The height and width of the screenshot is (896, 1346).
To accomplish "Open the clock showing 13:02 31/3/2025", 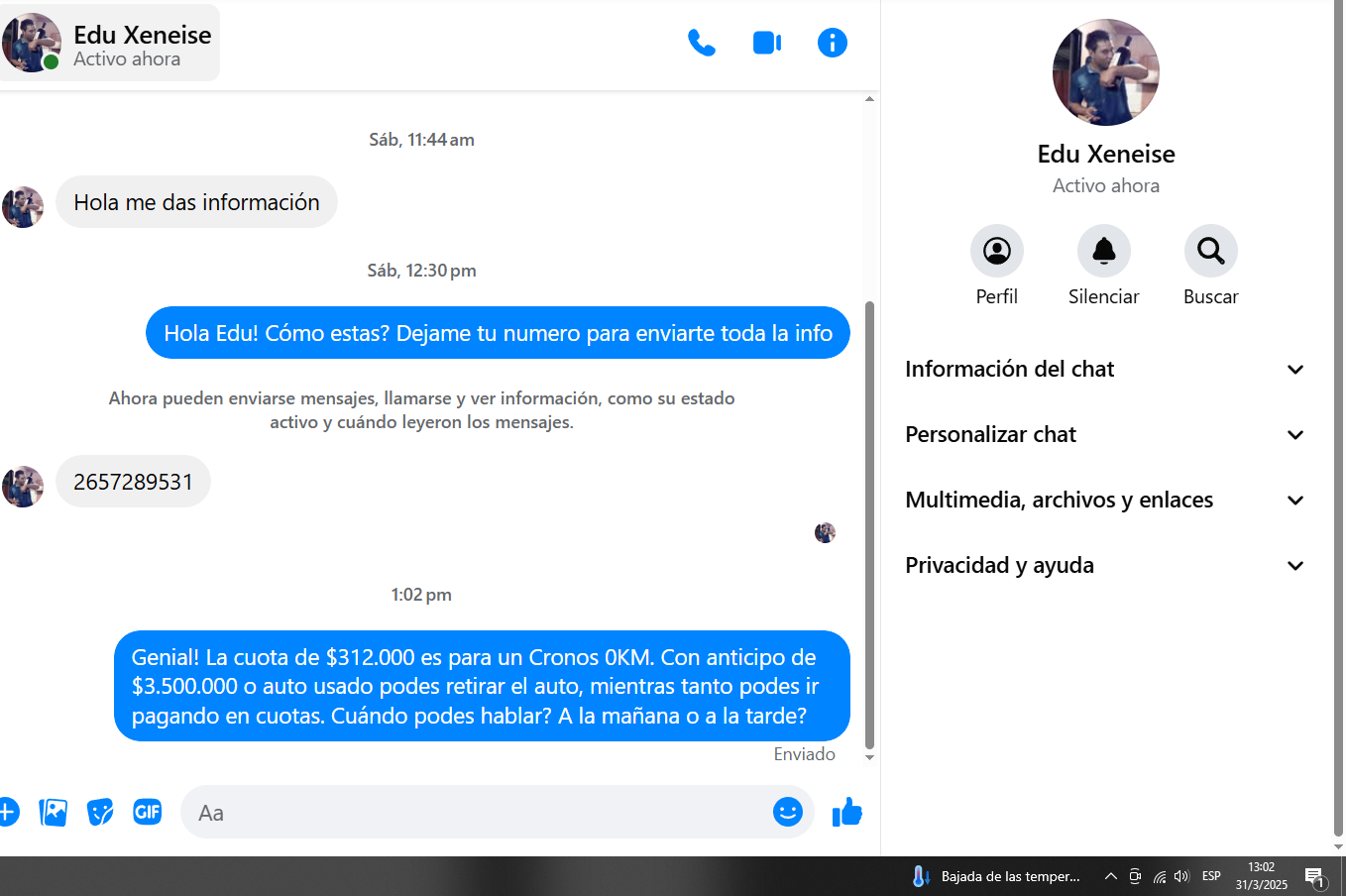I will pos(1261,876).
